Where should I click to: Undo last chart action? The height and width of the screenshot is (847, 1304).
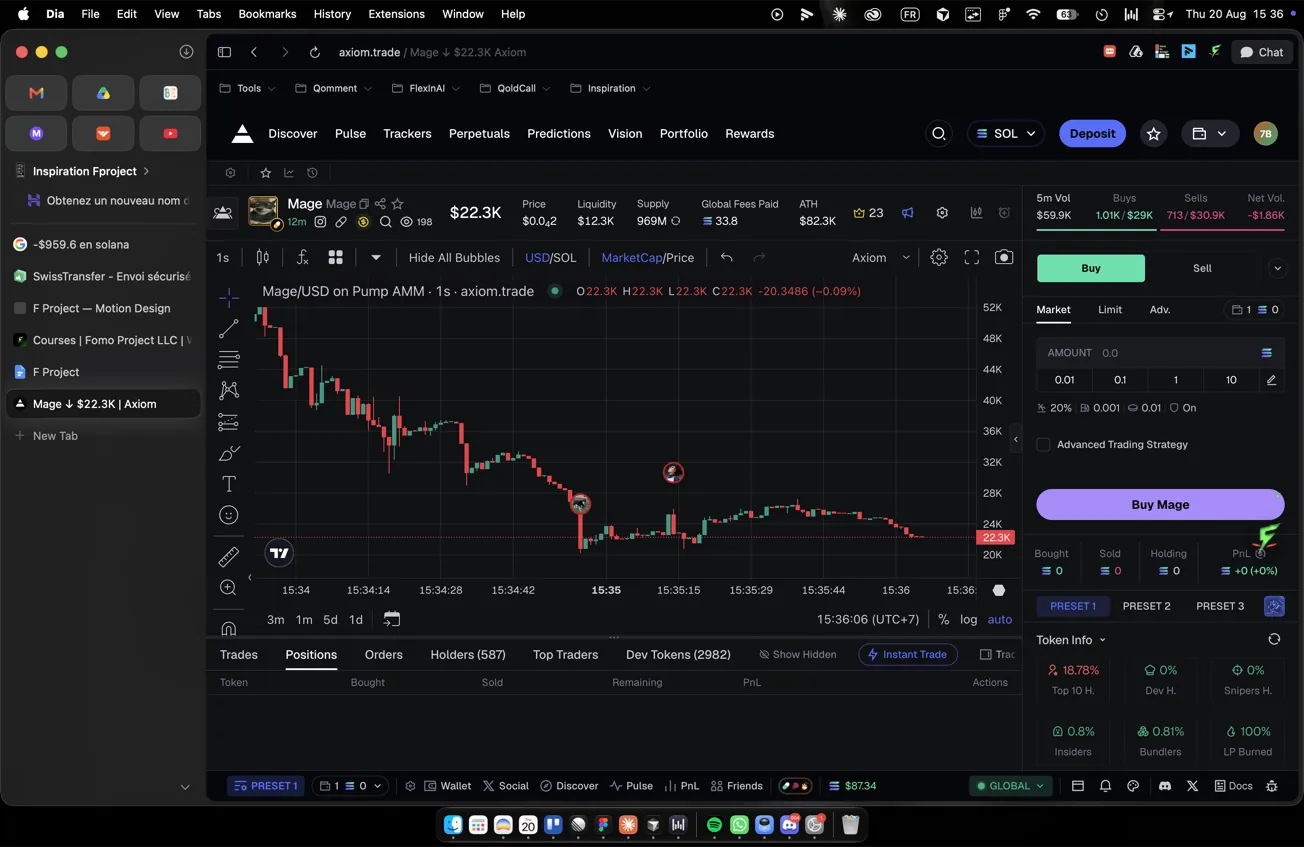coord(727,257)
